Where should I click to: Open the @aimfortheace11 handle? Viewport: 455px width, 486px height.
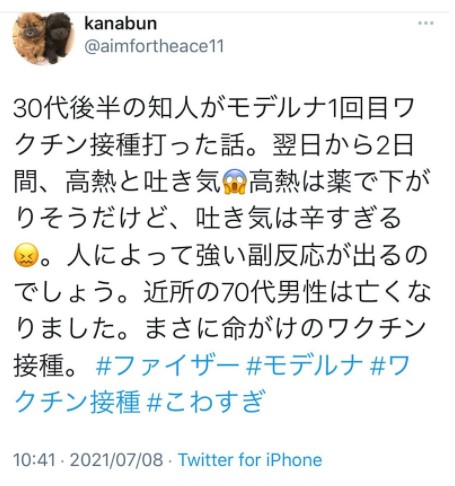[154, 46]
